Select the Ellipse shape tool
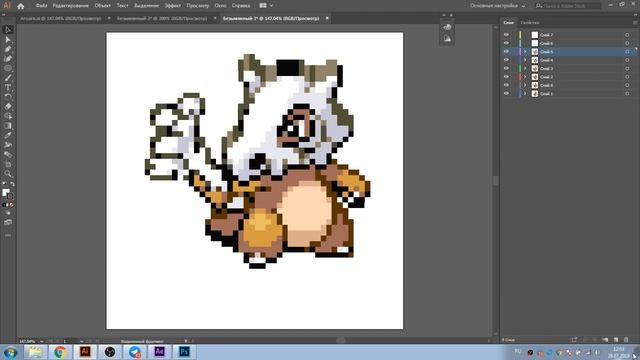Viewport: 640px width, 360px height. click(8, 68)
